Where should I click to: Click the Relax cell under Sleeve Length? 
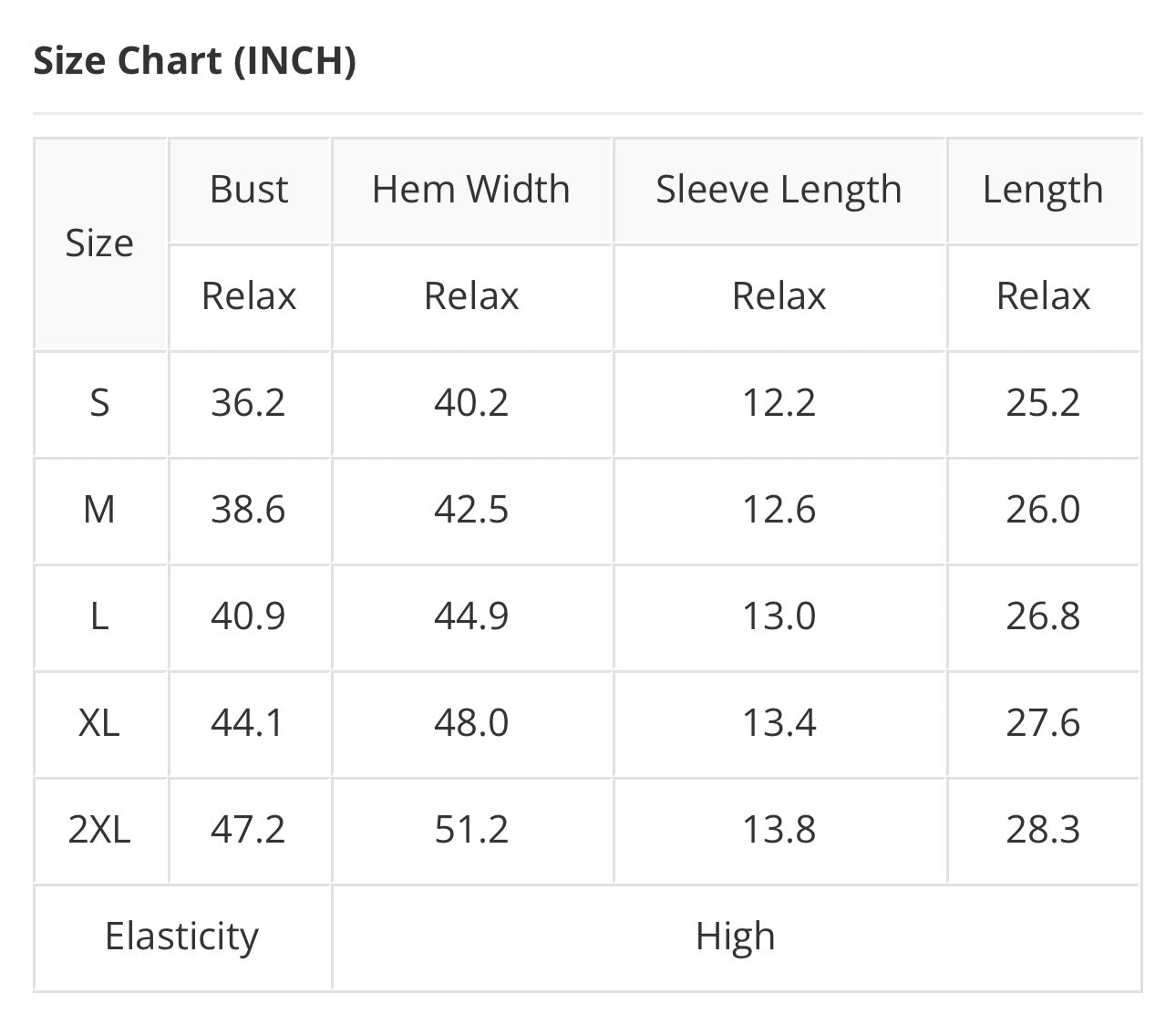pos(779,296)
